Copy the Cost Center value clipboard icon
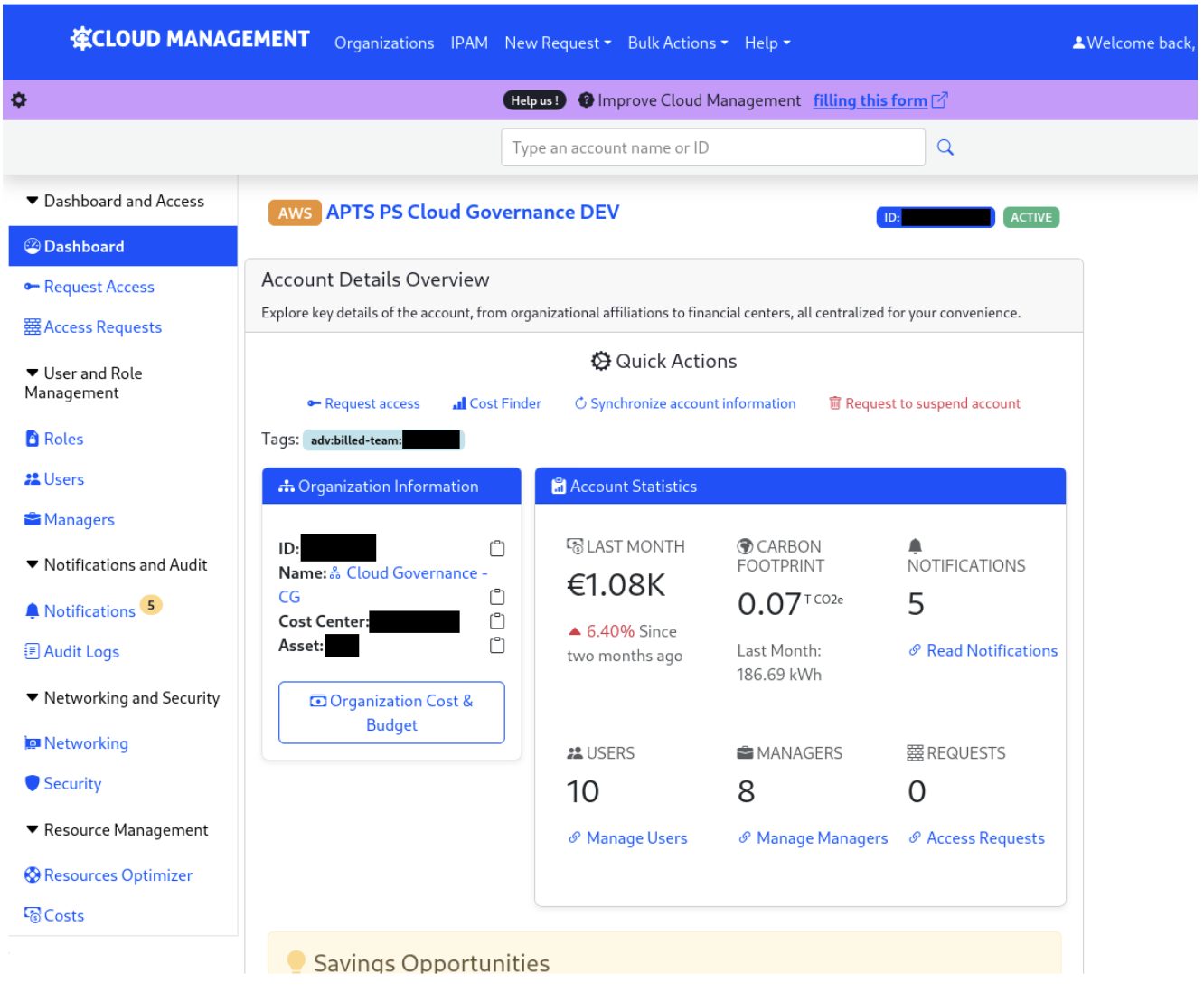This screenshot has width=1204, height=1002. tap(497, 621)
